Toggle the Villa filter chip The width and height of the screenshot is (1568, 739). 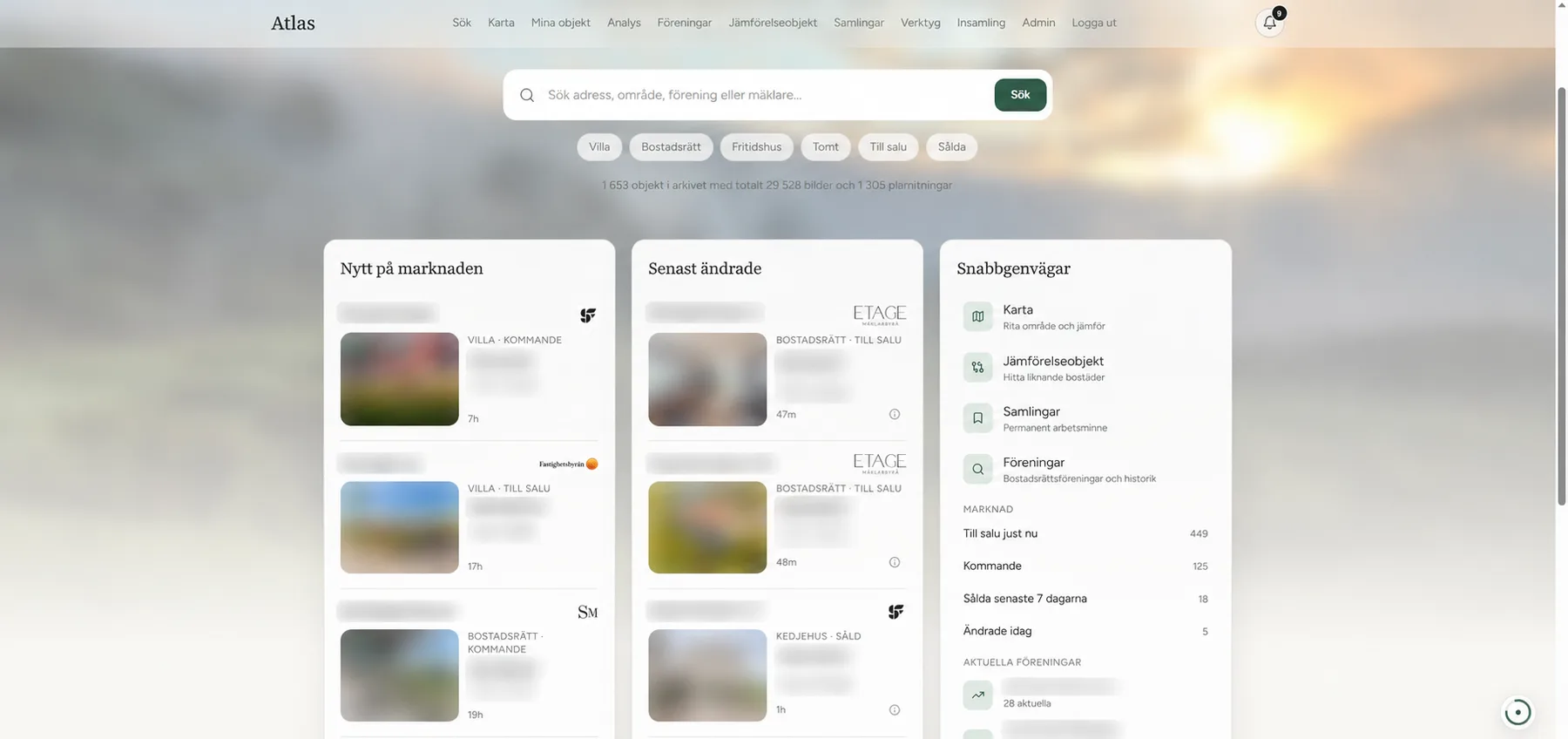pos(599,146)
